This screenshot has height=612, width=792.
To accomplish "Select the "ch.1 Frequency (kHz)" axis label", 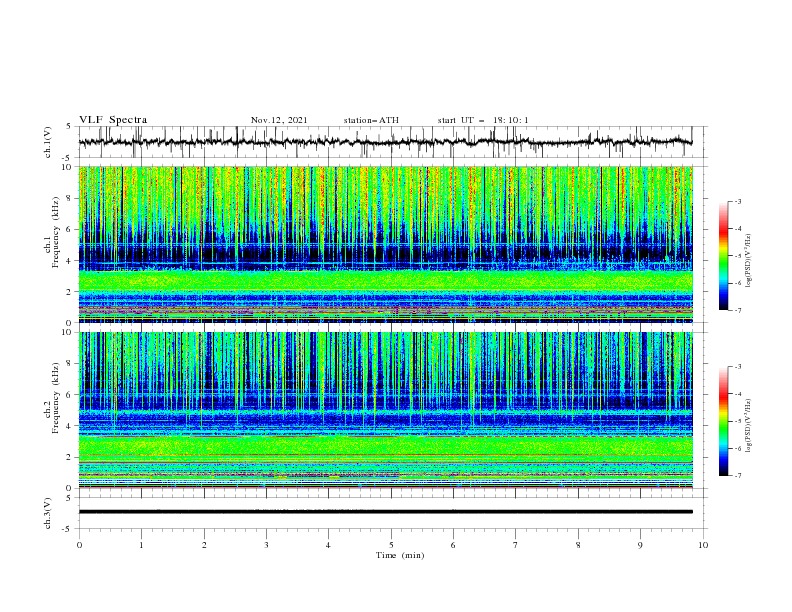I will [x=52, y=232].
